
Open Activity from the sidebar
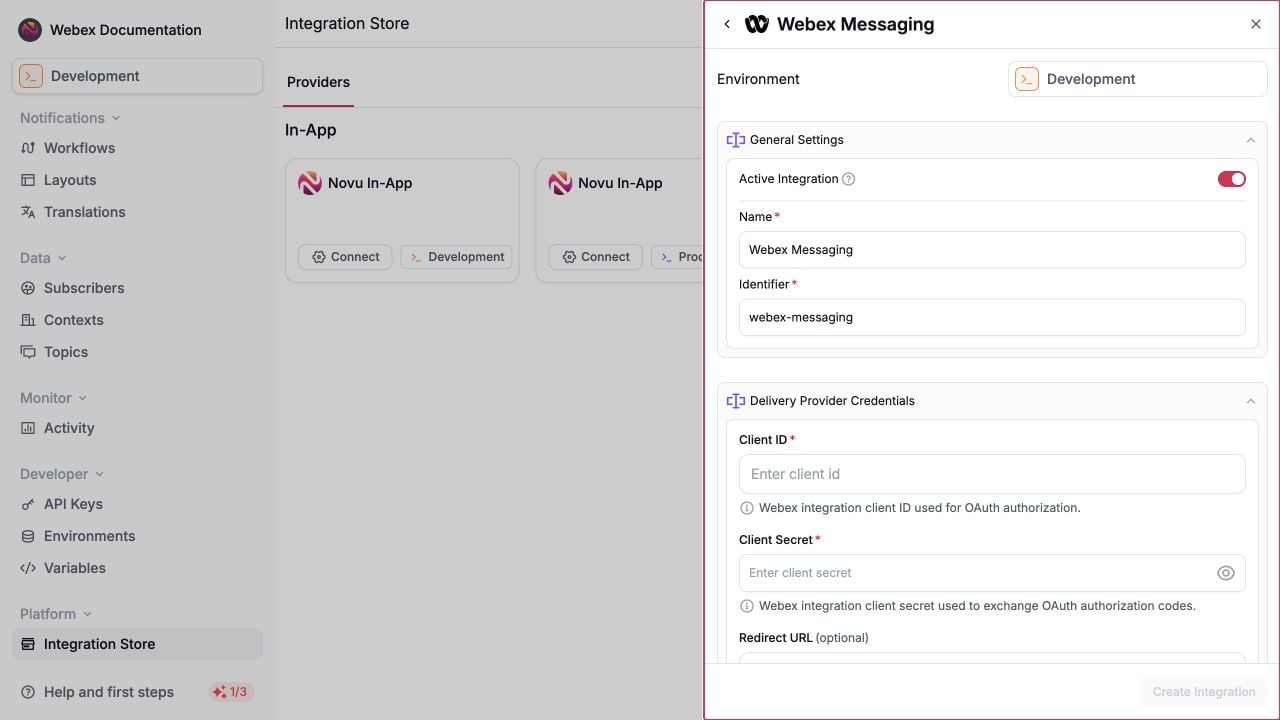coord(138,428)
